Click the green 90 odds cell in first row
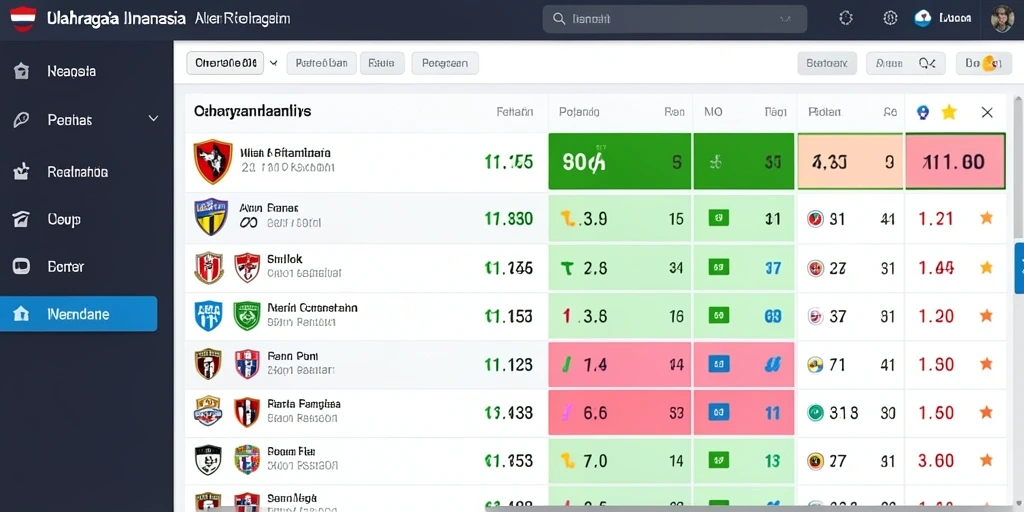The image size is (1024, 512). click(x=619, y=161)
